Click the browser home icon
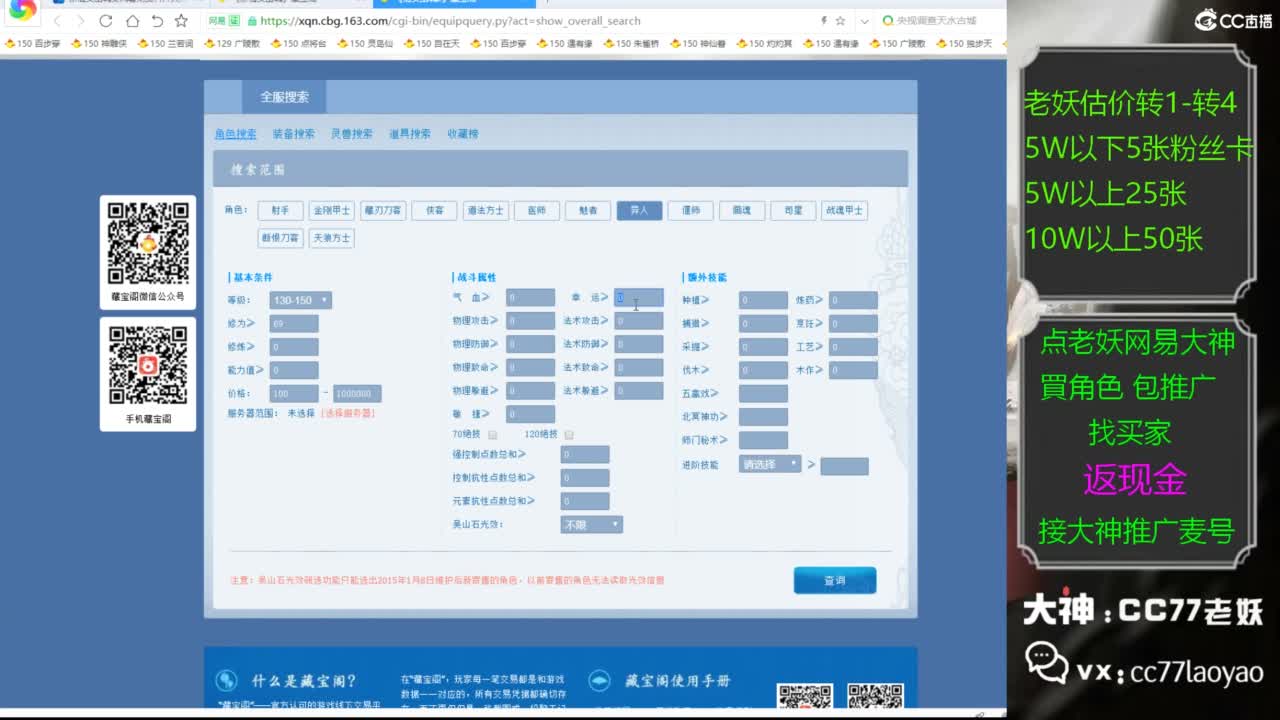This screenshot has height=720, width=1280. (132, 19)
